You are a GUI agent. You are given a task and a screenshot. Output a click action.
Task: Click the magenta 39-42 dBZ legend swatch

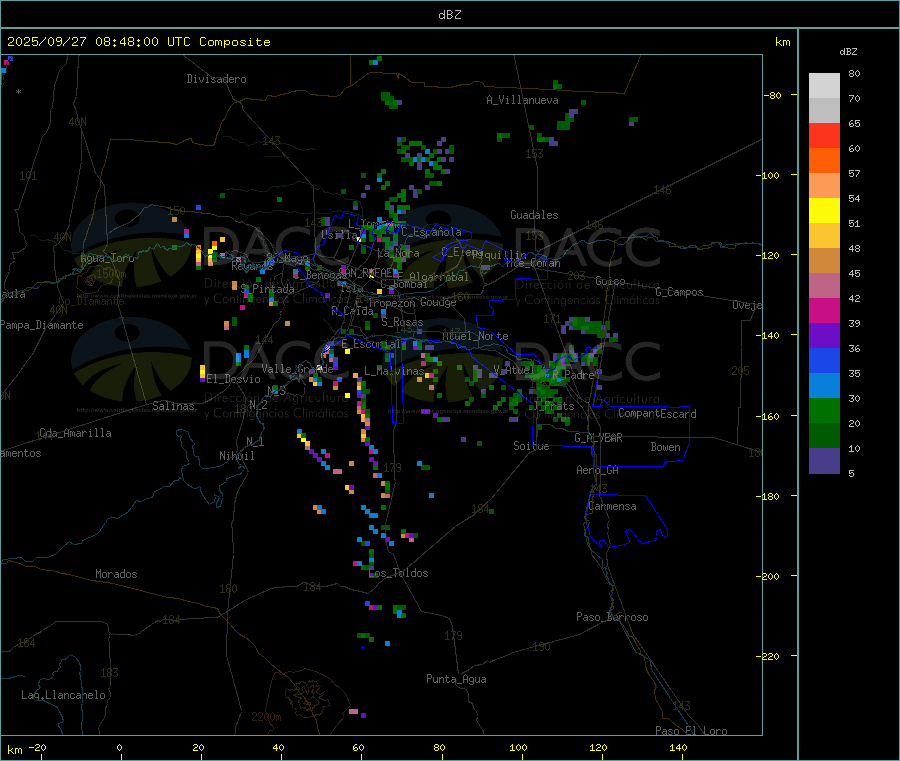pos(824,310)
